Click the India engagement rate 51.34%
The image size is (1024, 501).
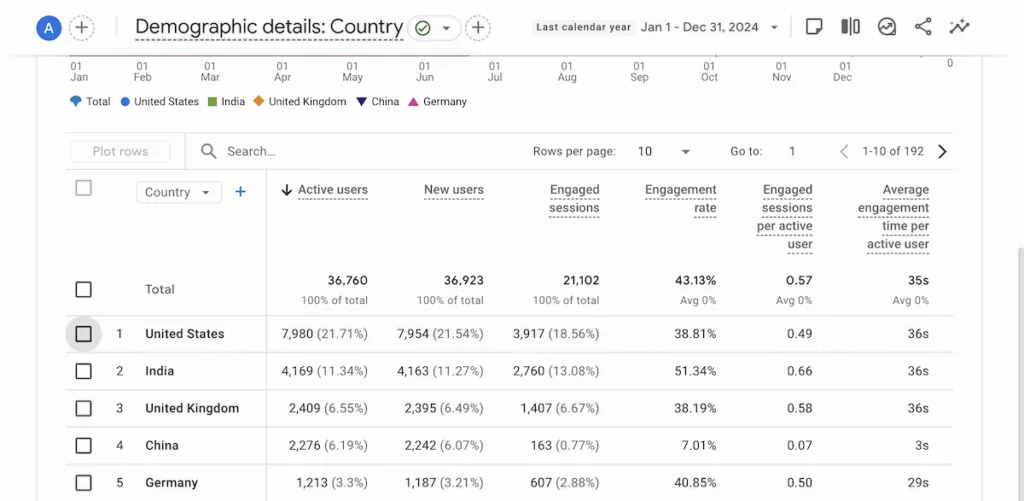[695, 371]
